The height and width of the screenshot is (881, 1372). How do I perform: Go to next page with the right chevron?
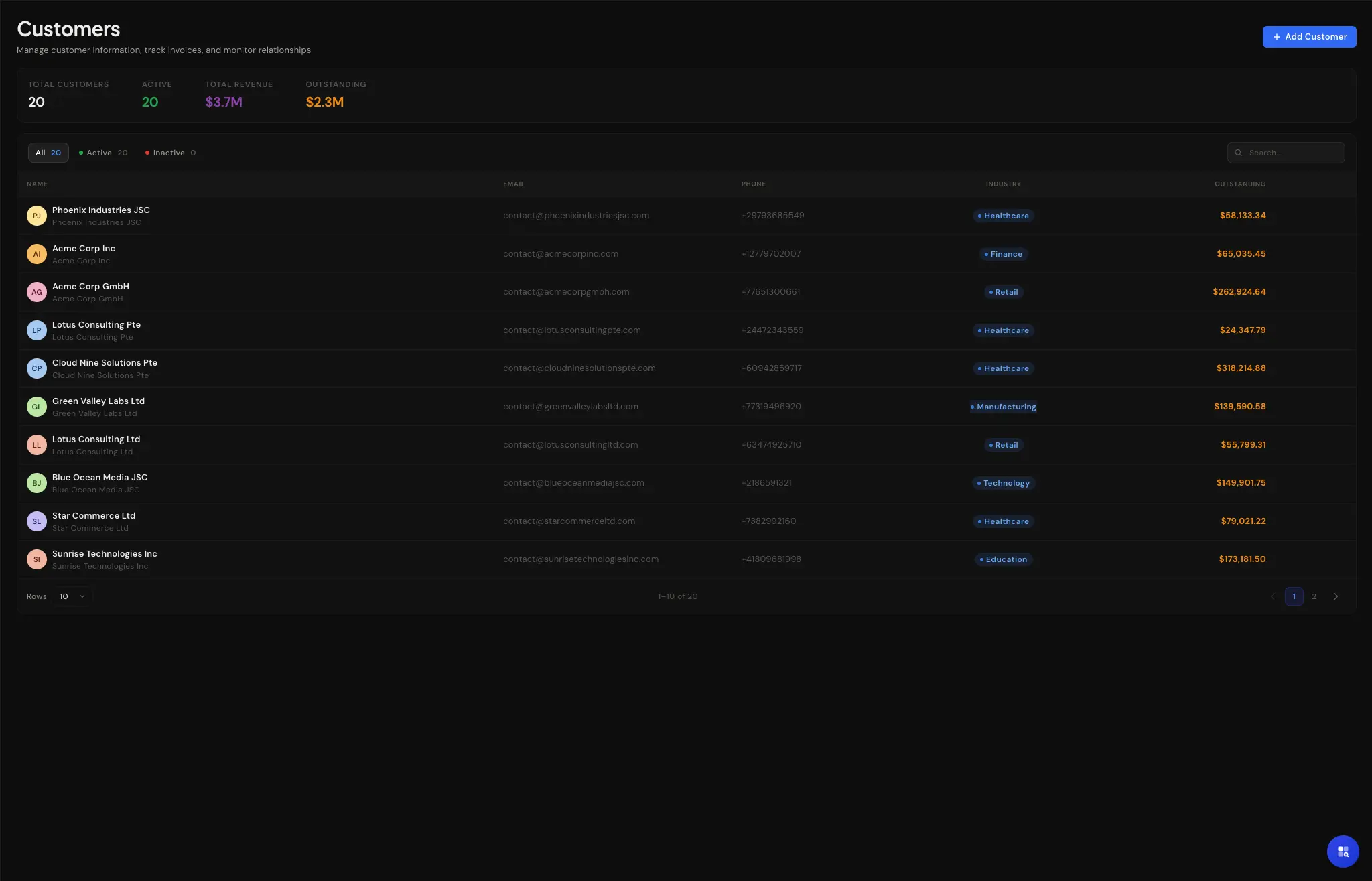(1336, 596)
